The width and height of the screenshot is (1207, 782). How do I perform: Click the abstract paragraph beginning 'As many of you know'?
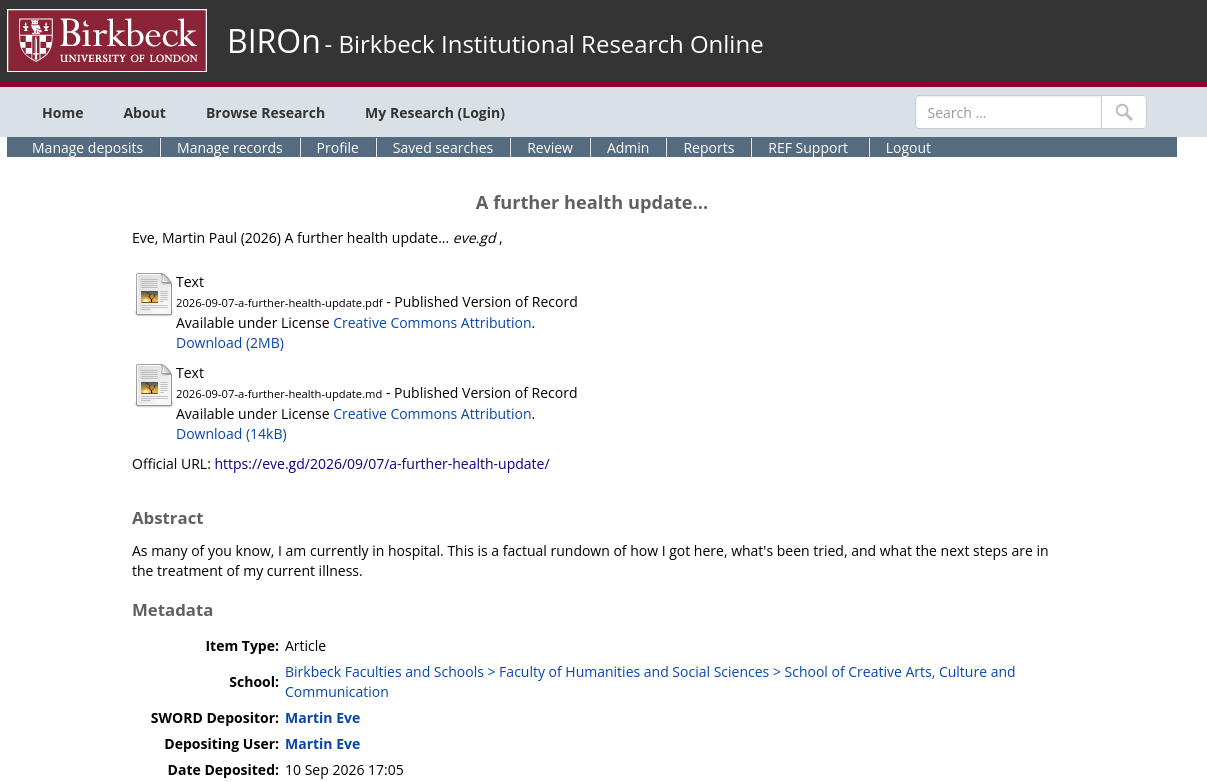tap(590, 561)
